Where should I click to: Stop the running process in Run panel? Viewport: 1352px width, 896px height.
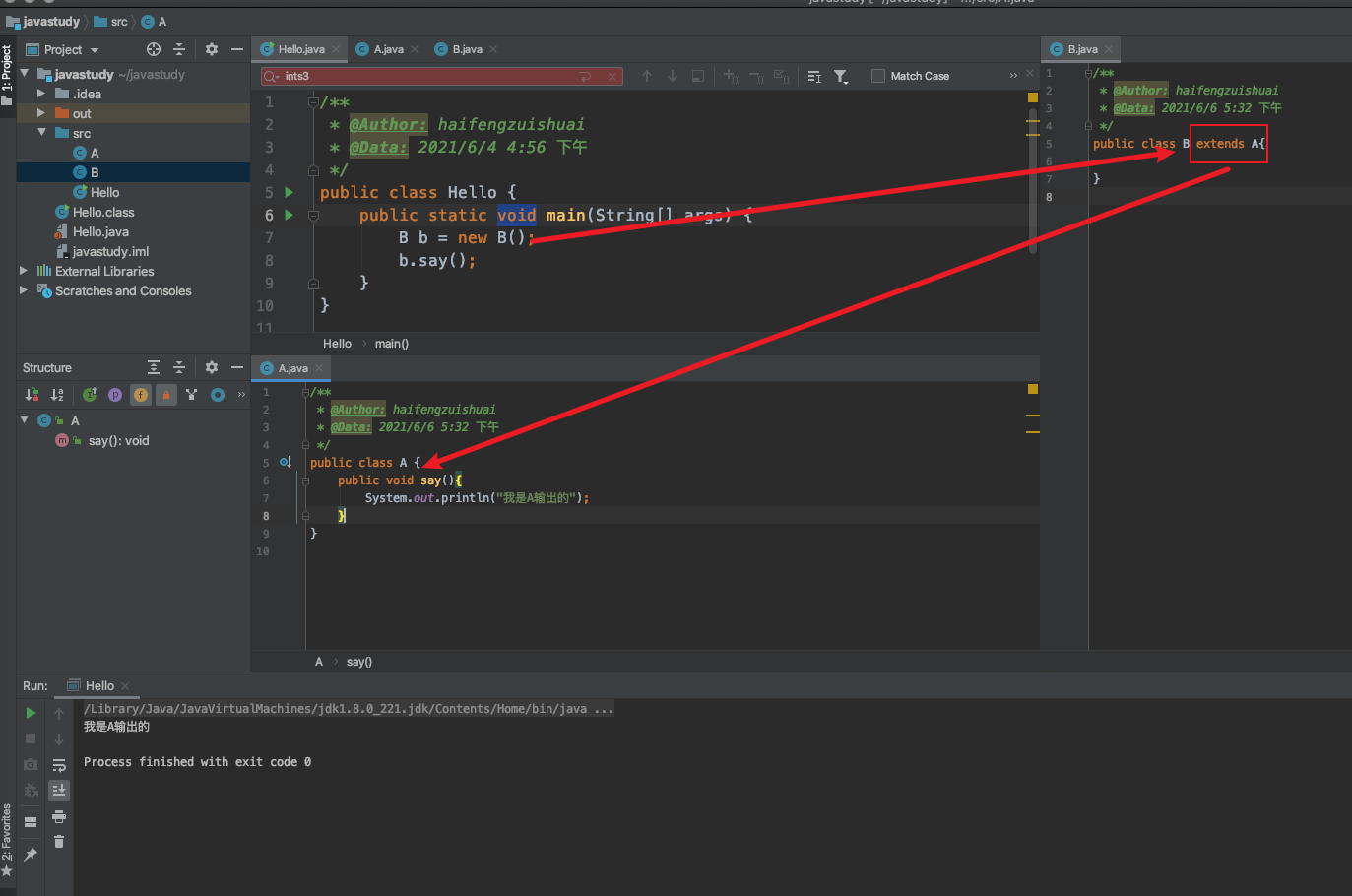(31, 738)
